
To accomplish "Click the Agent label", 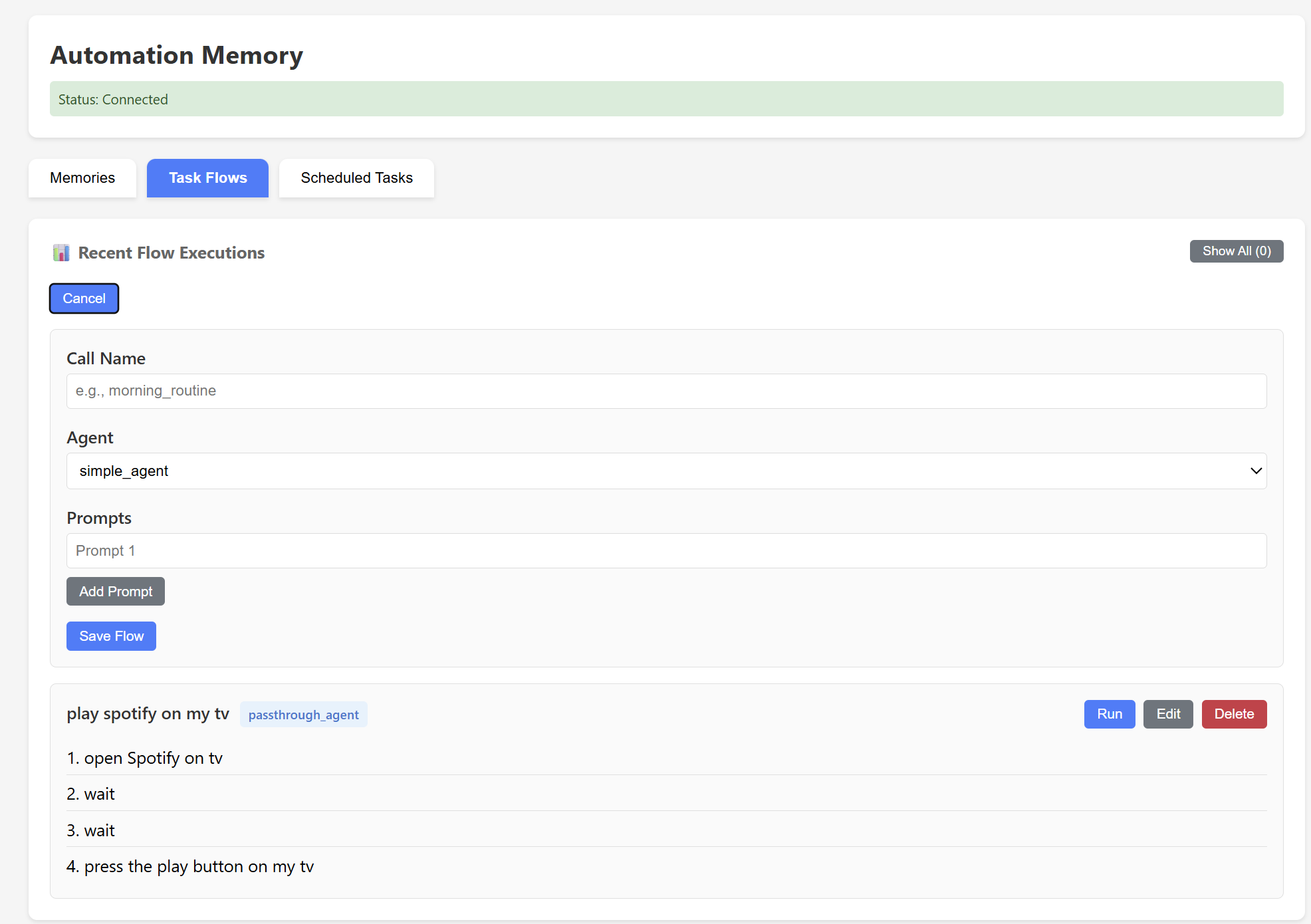I will tap(90, 437).
